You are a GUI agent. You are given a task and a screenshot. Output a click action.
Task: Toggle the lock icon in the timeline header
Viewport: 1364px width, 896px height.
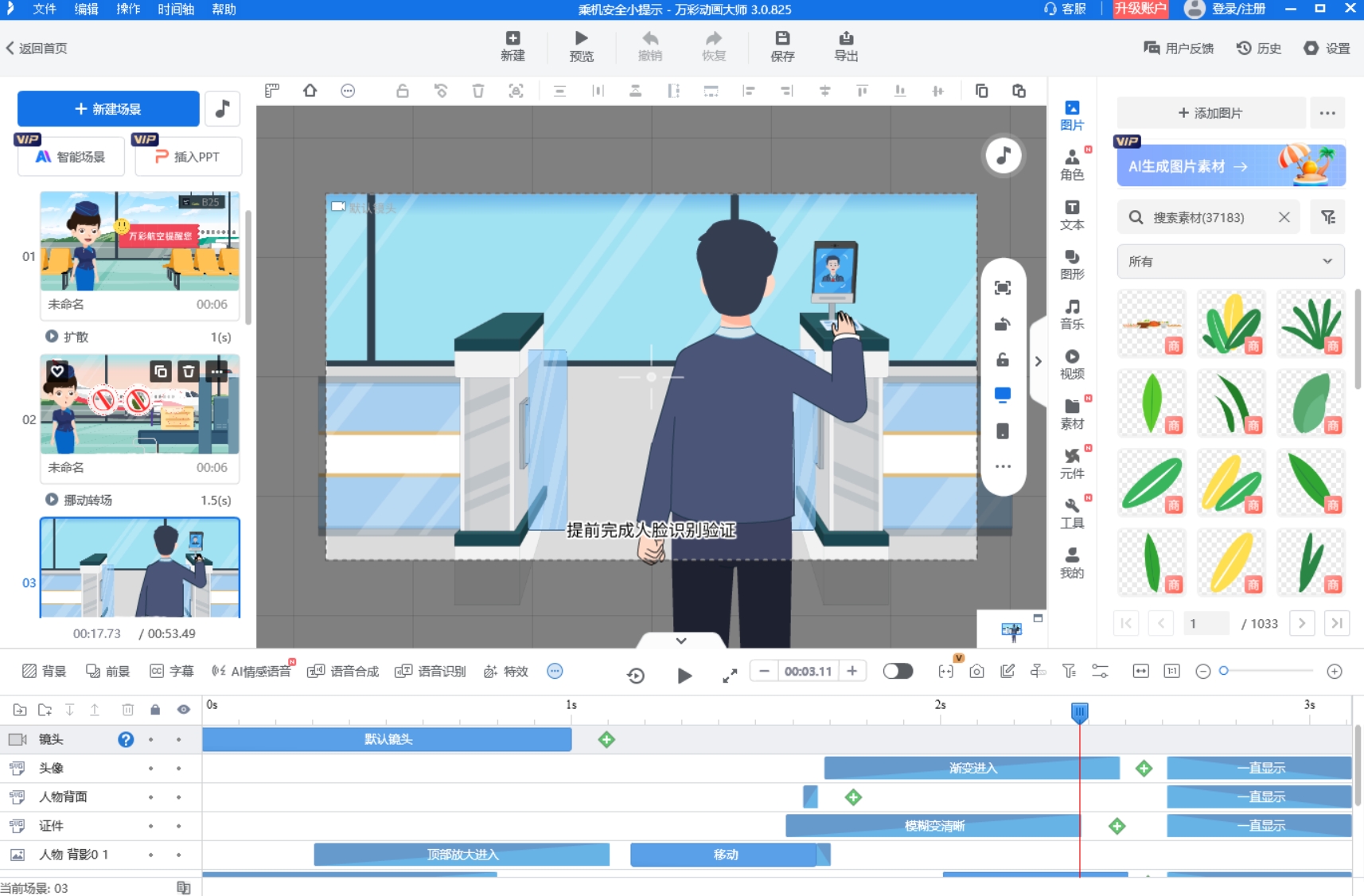(x=155, y=709)
